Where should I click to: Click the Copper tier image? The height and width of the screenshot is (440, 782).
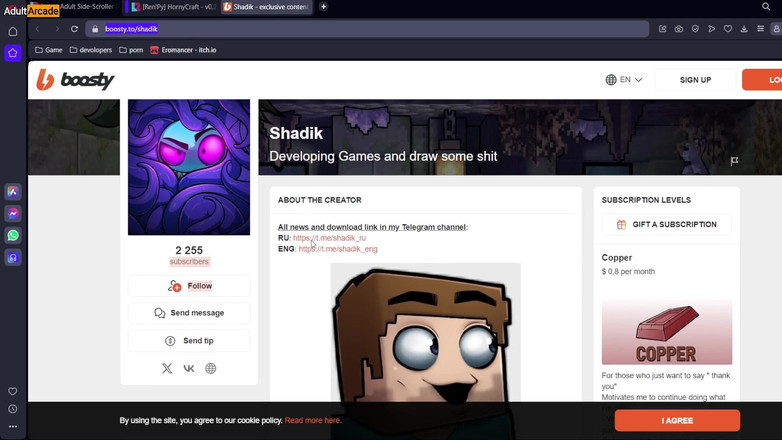[x=667, y=332]
